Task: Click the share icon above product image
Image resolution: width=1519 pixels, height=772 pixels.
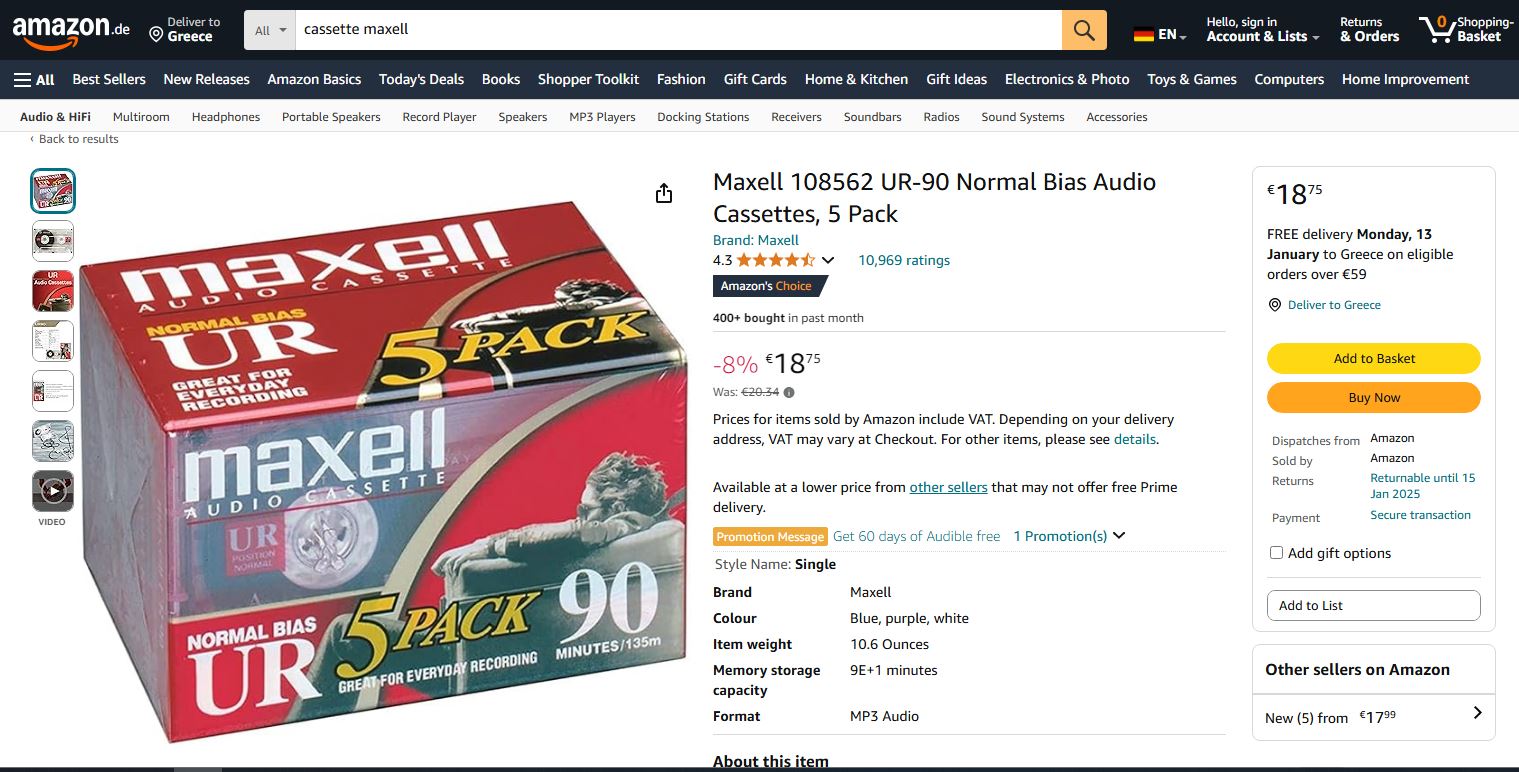Action: [664, 193]
